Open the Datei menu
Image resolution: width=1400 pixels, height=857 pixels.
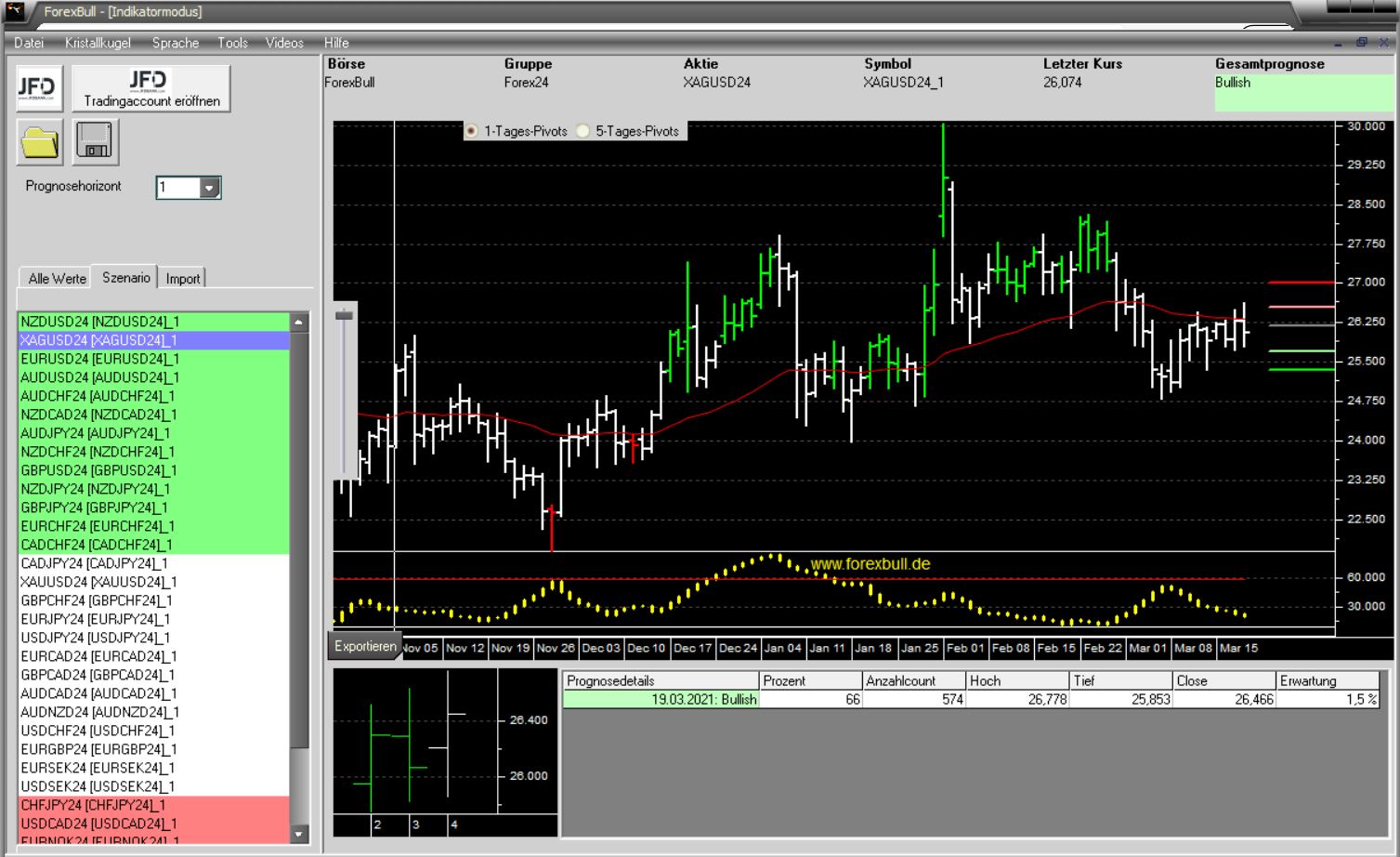(29, 43)
